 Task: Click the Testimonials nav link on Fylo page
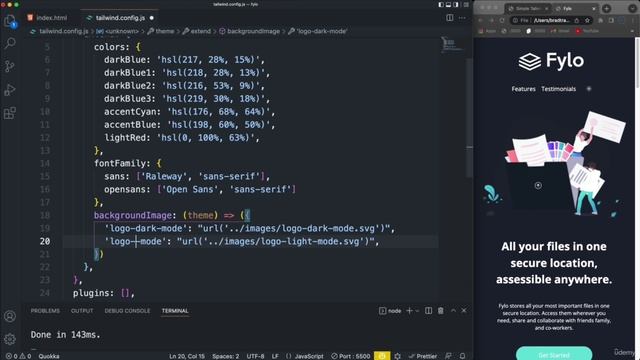[x=558, y=89]
